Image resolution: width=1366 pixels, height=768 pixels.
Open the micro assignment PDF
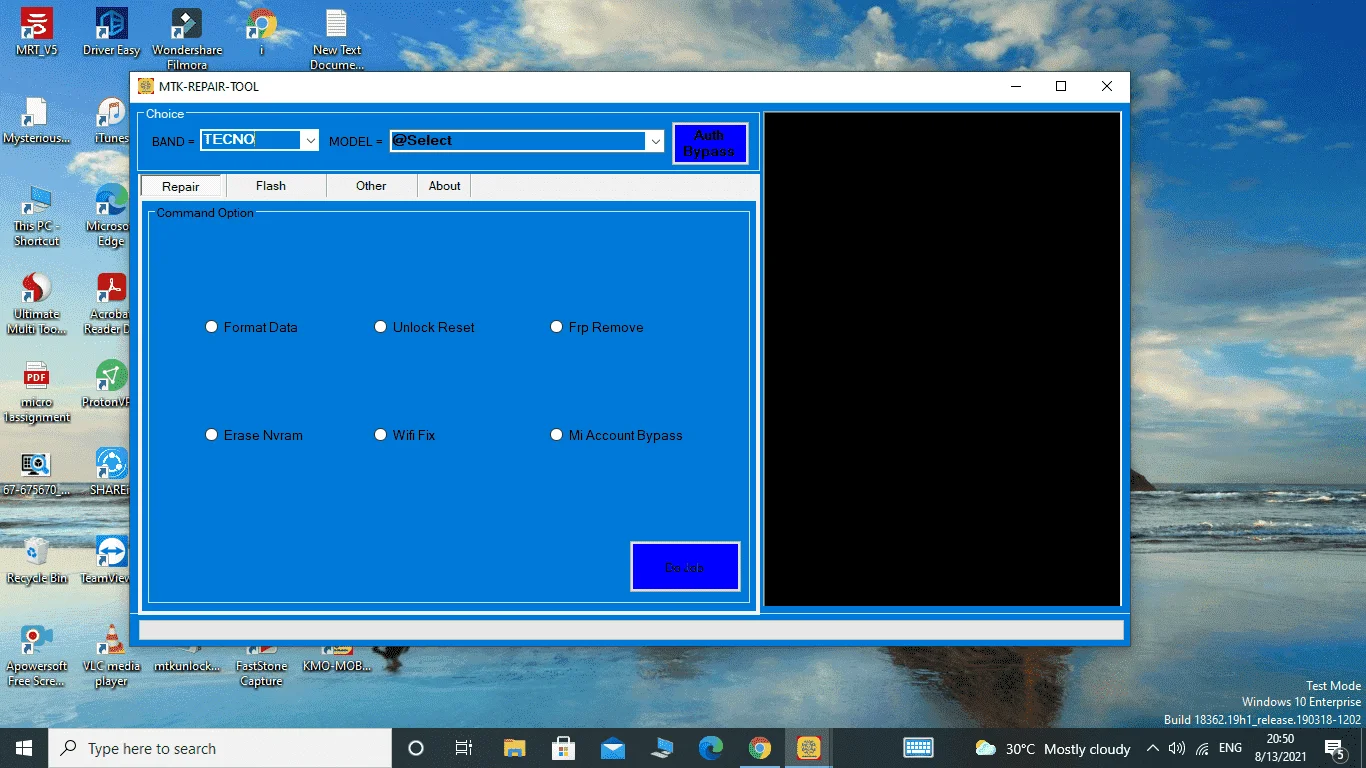tap(37, 391)
